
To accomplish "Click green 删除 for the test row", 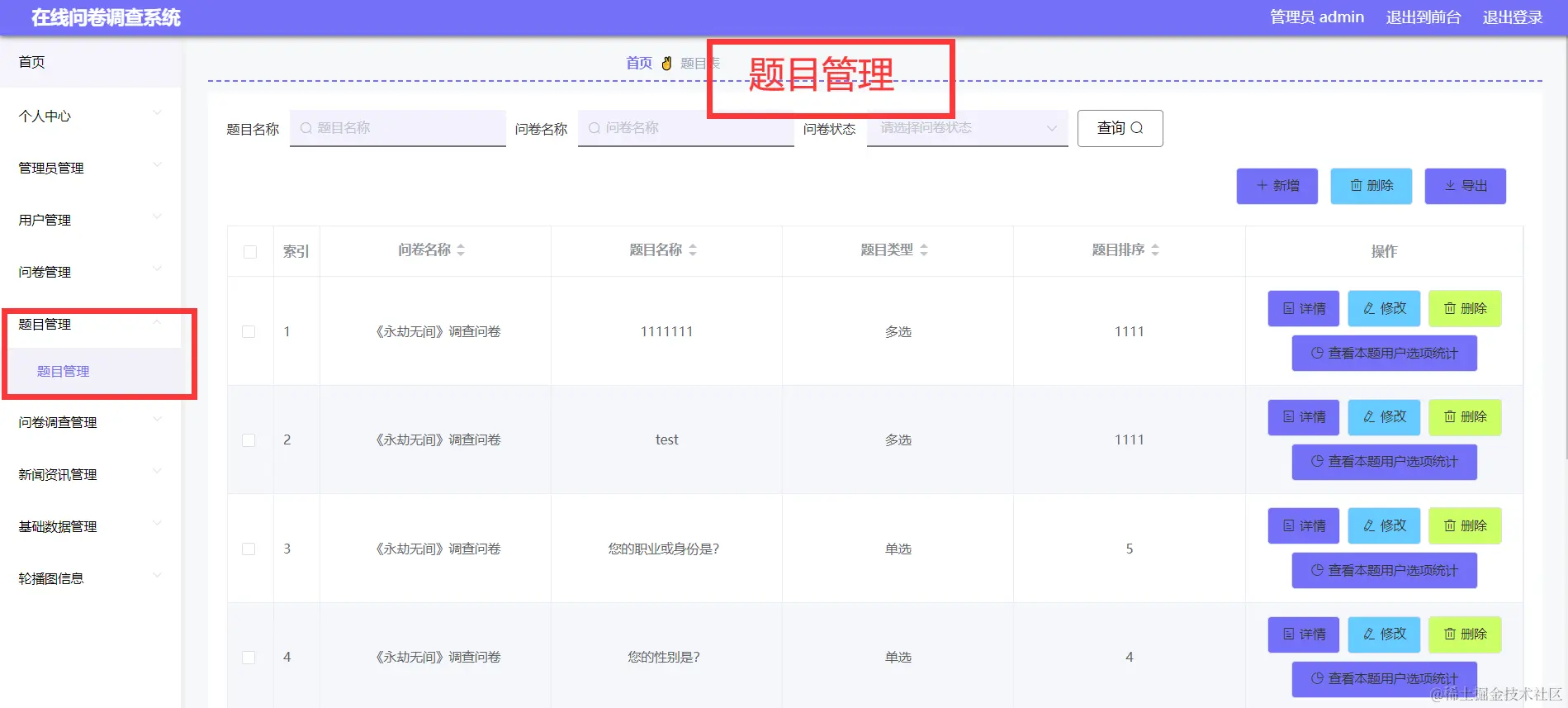I will (x=1465, y=417).
